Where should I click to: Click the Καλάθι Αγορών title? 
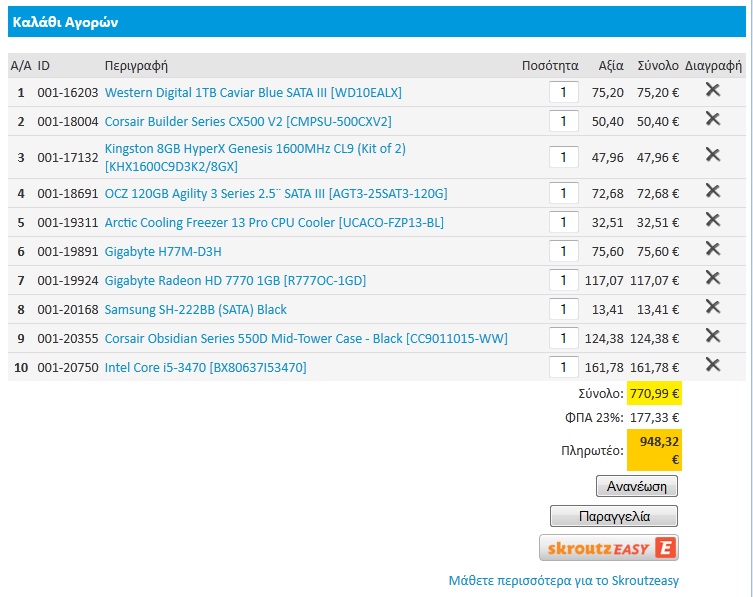coord(65,22)
